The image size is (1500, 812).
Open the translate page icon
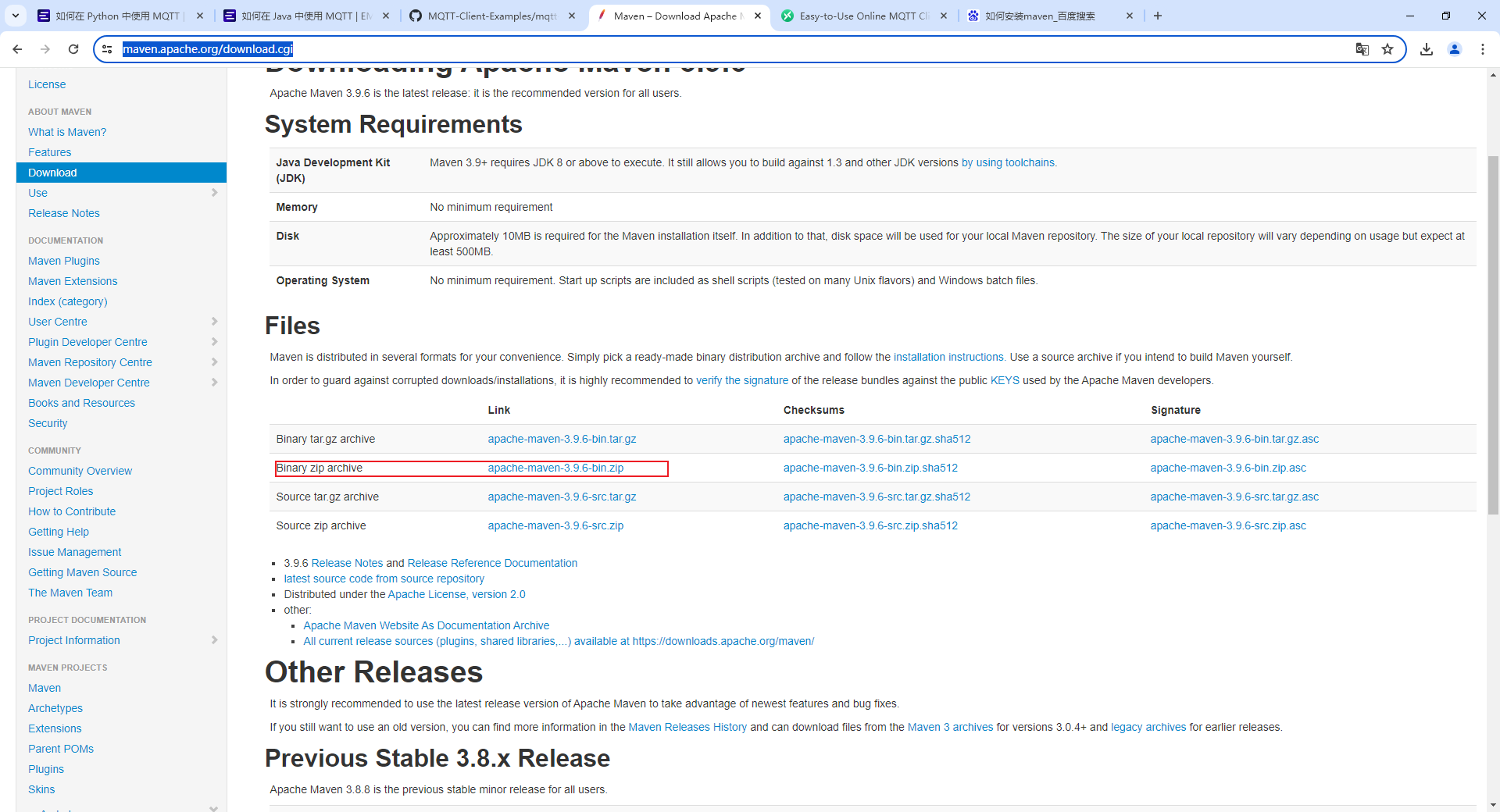tap(1362, 49)
